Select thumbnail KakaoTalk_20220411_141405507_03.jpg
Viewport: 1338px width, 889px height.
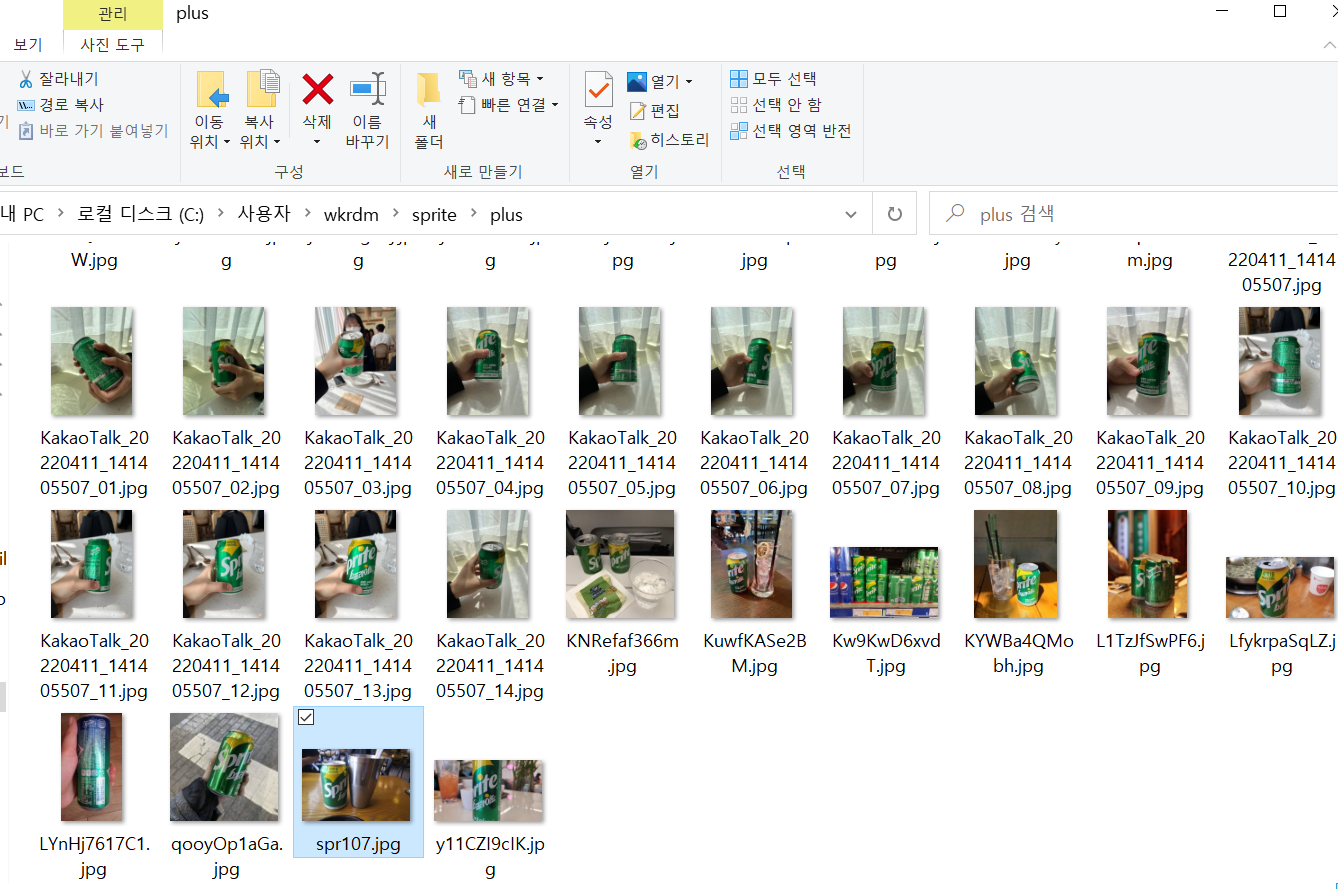[x=356, y=361]
